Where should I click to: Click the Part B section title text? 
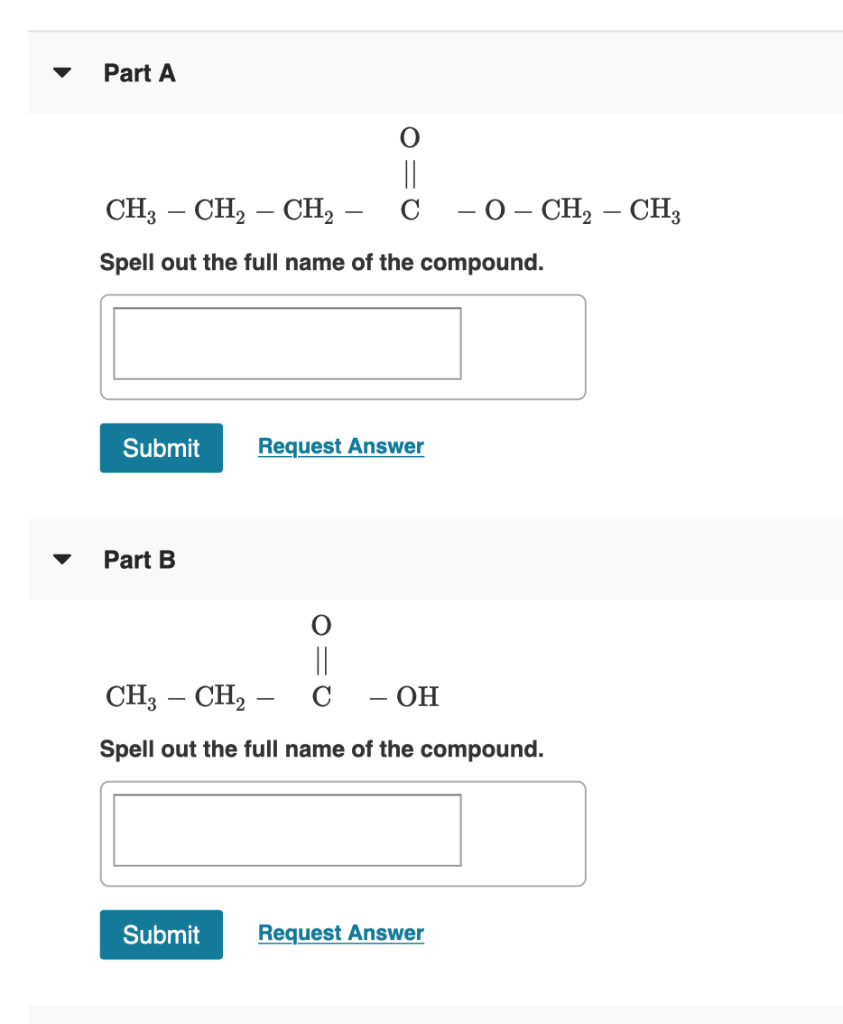pyautogui.click(x=139, y=560)
